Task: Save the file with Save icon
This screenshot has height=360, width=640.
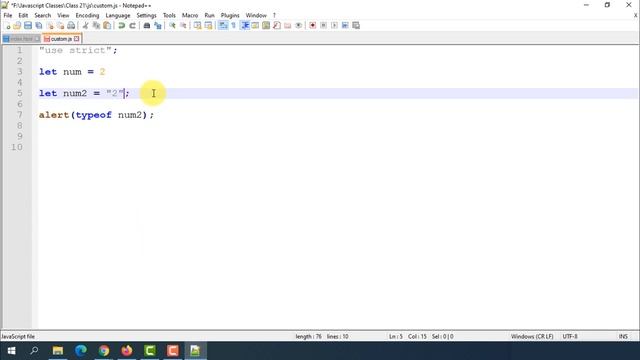Action: pos(28,26)
